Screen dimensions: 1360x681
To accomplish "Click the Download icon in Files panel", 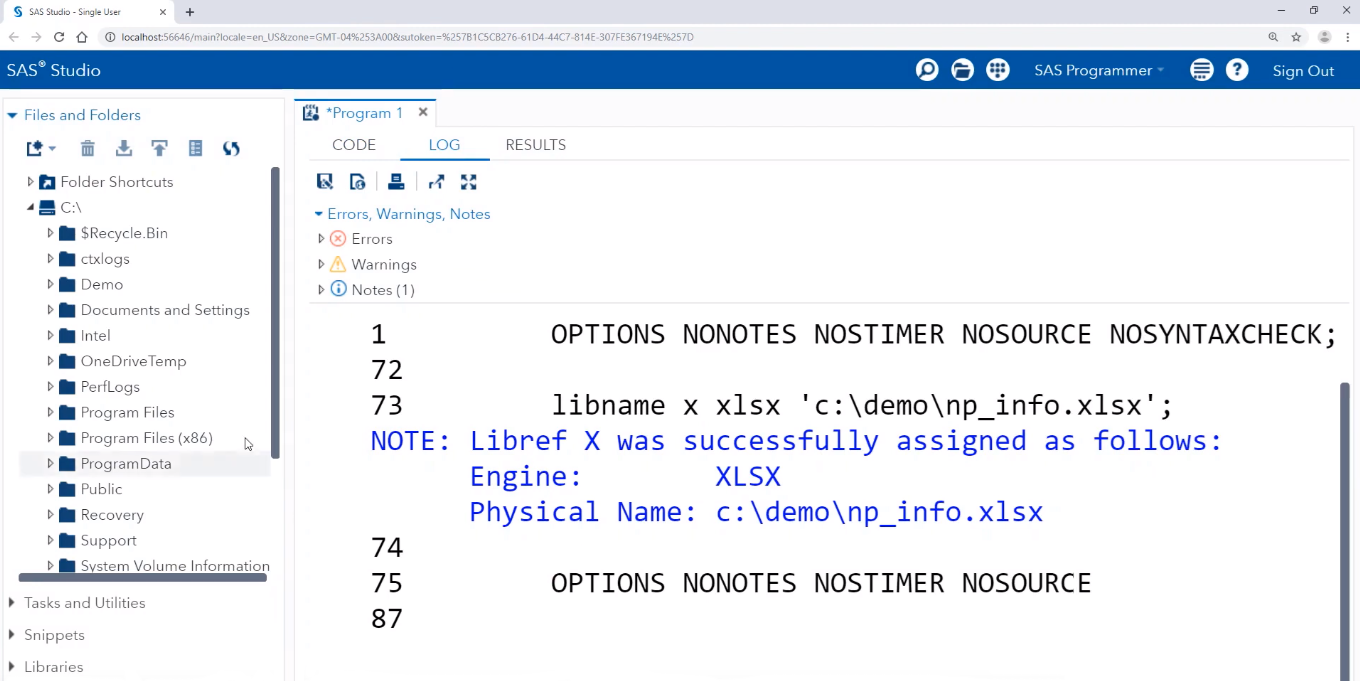I will [x=124, y=148].
